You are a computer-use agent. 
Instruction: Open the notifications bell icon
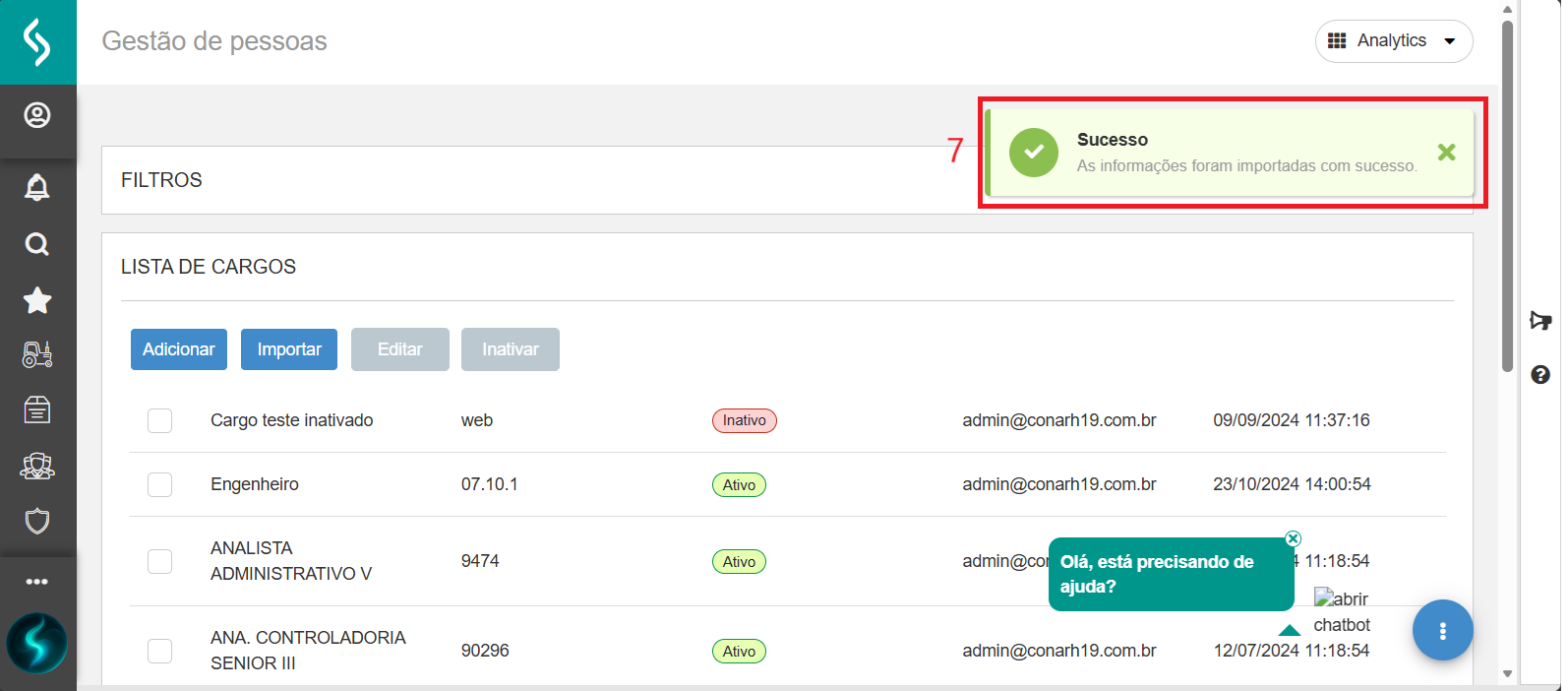coord(37,187)
